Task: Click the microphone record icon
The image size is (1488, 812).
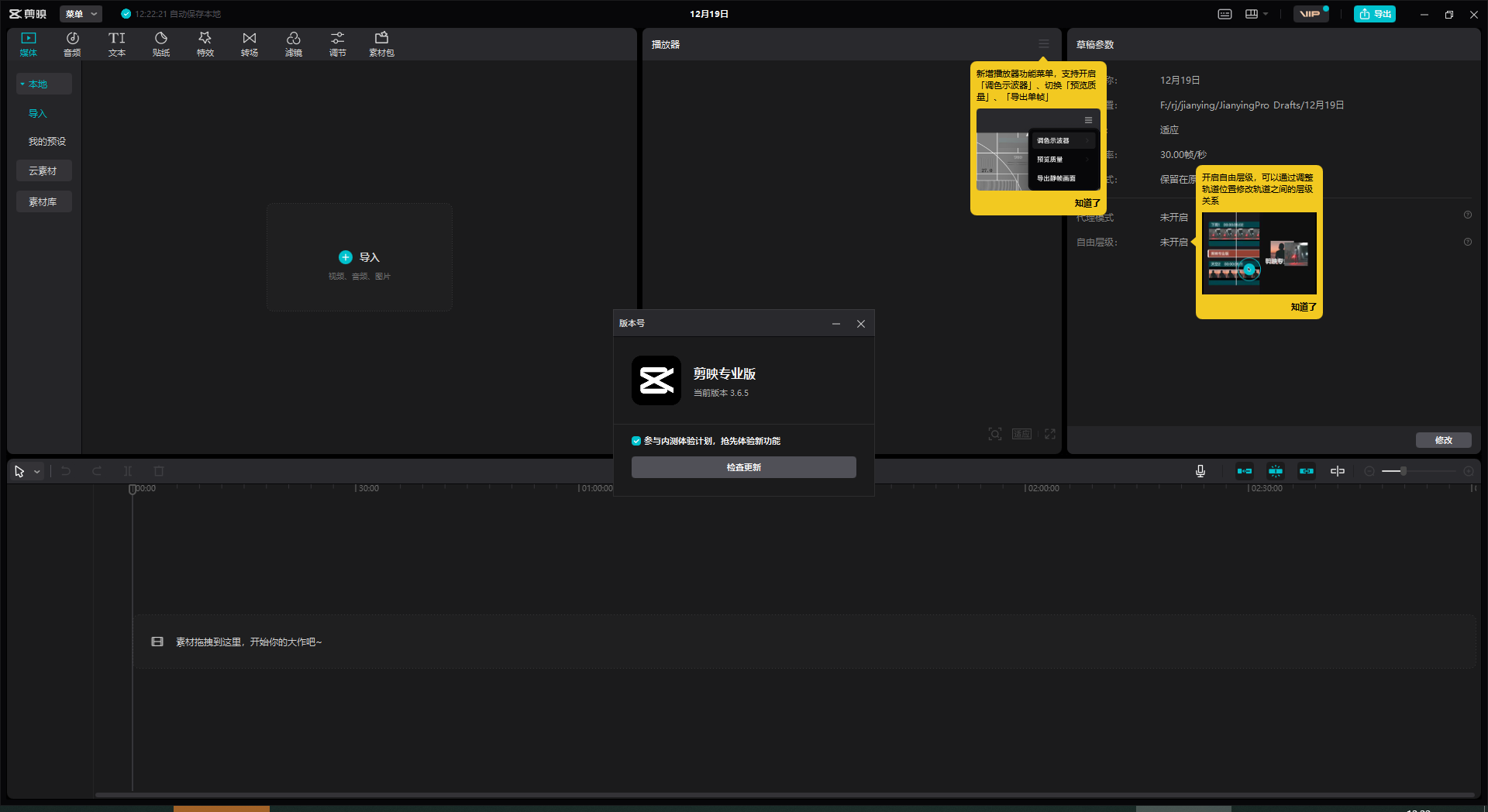Action: [1200, 471]
